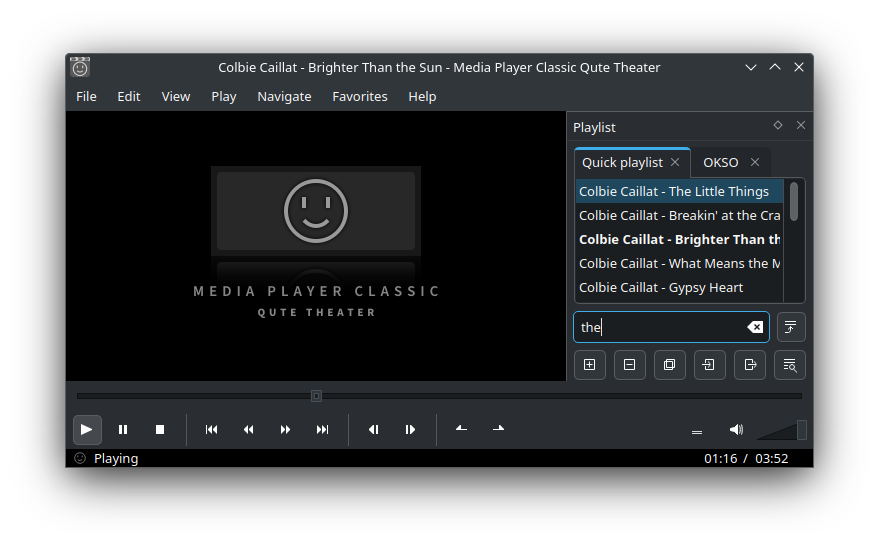Open the Navigate menu
Image resolution: width=879 pixels, height=545 pixels.
click(284, 96)
